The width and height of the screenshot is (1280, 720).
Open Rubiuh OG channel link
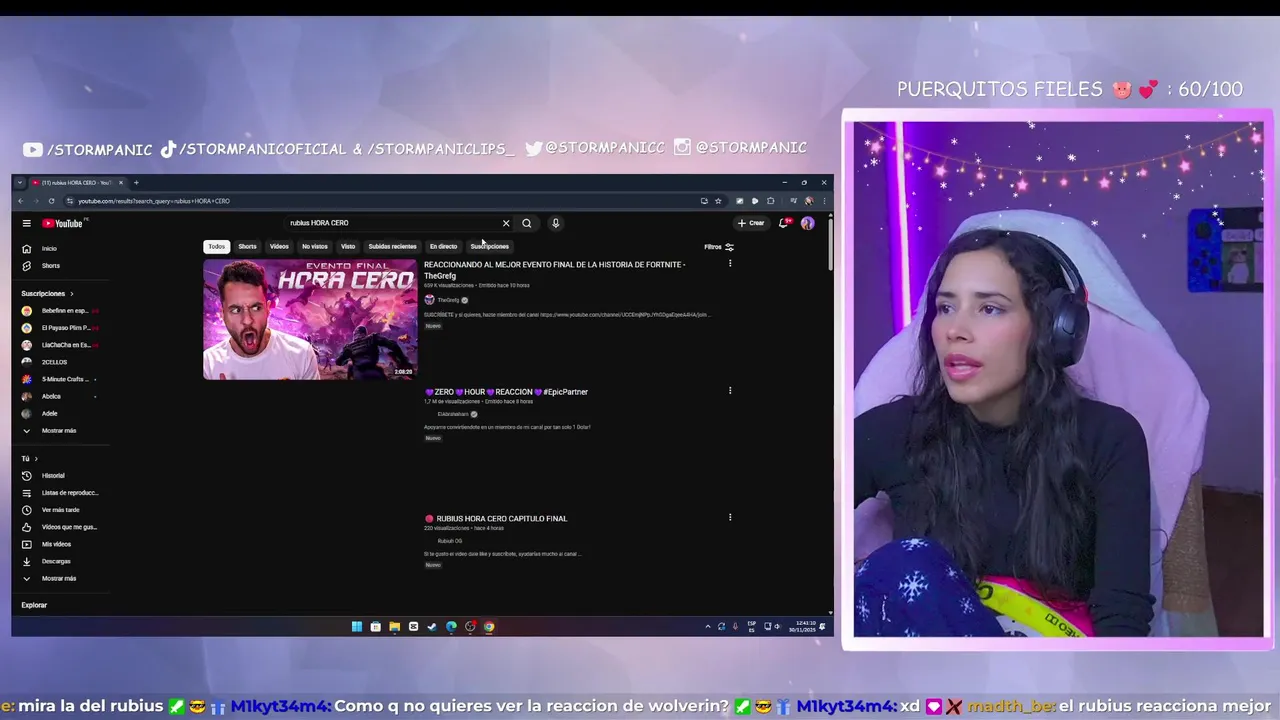[x=450, y=541]
